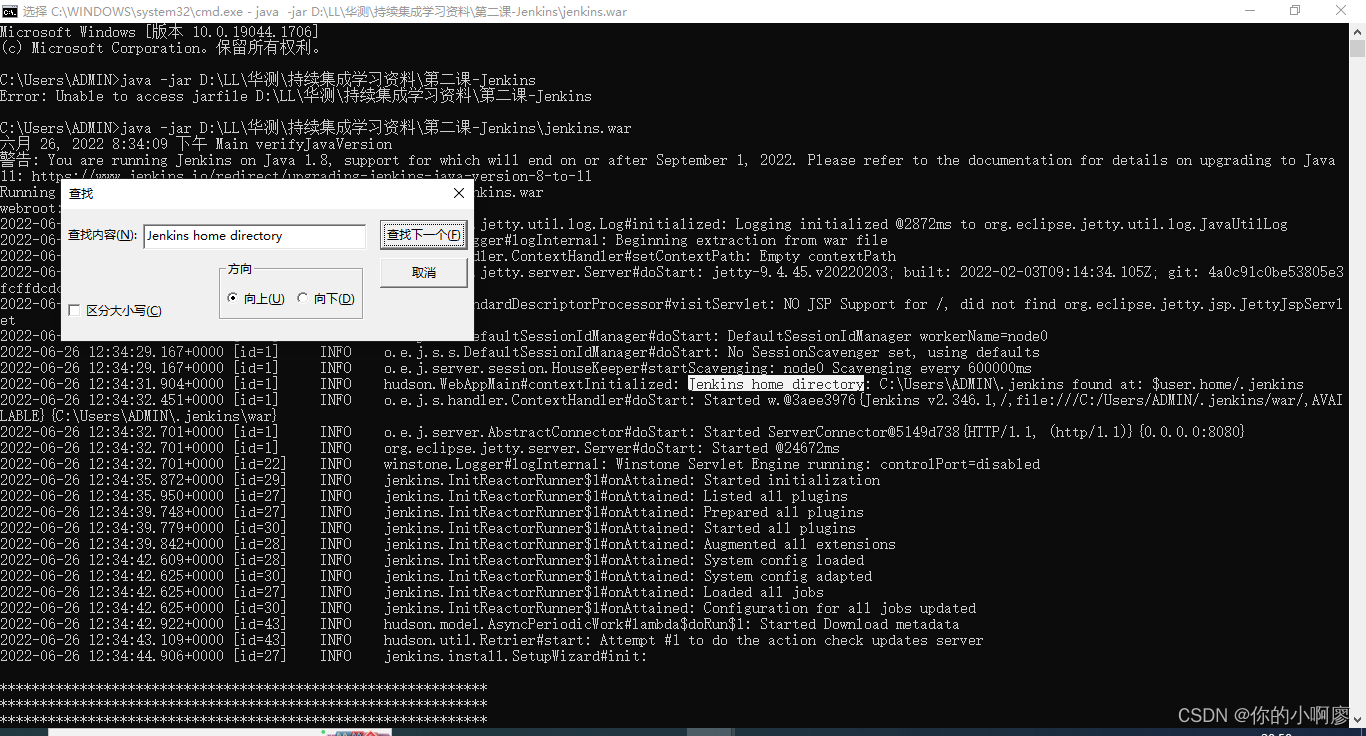Minimize the cmd.exe window
This screenshot has width=1366, height=736.
pyautogui.click(x=1250, y=10)
